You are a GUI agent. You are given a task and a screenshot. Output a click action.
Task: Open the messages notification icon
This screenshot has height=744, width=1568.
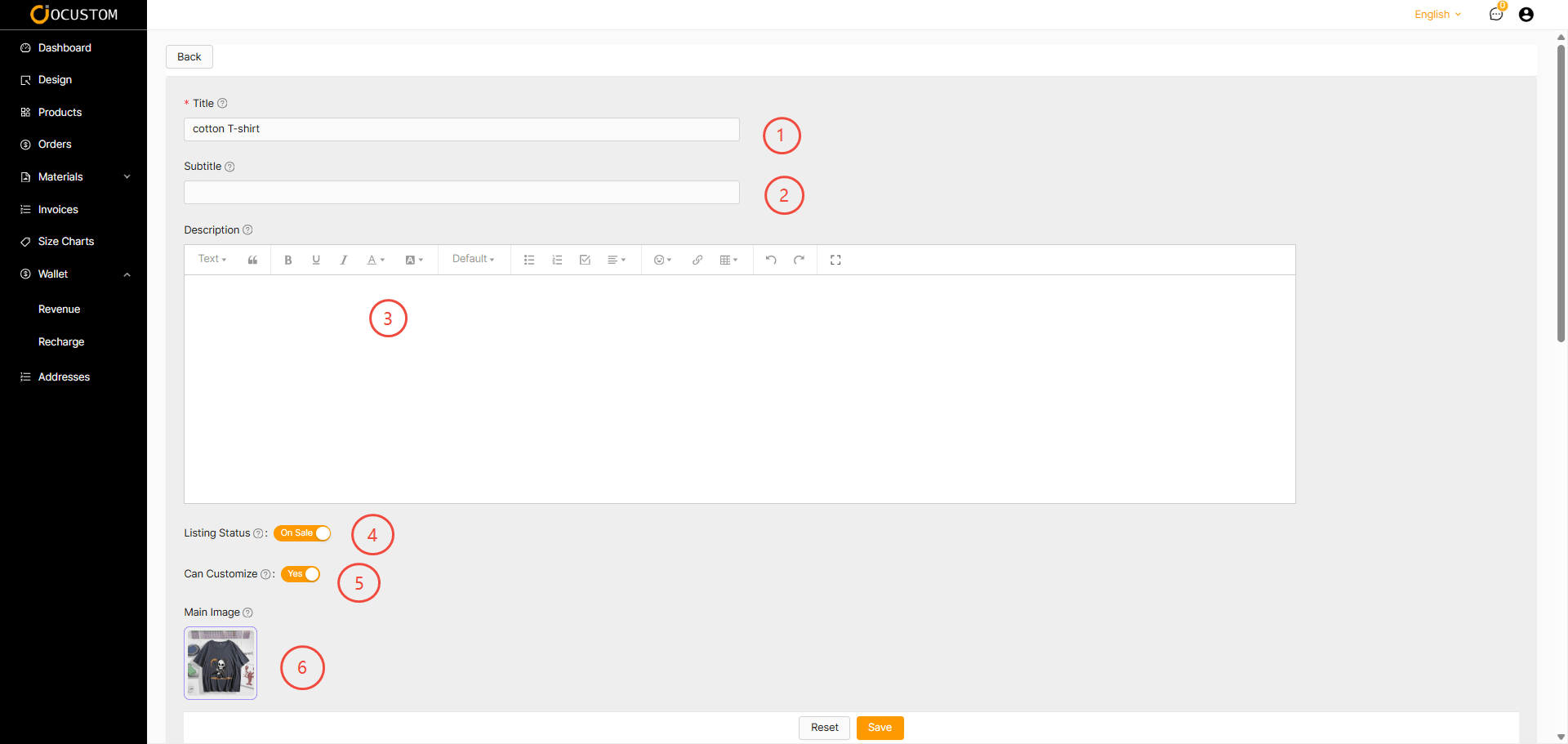[x=1495, y=14]
